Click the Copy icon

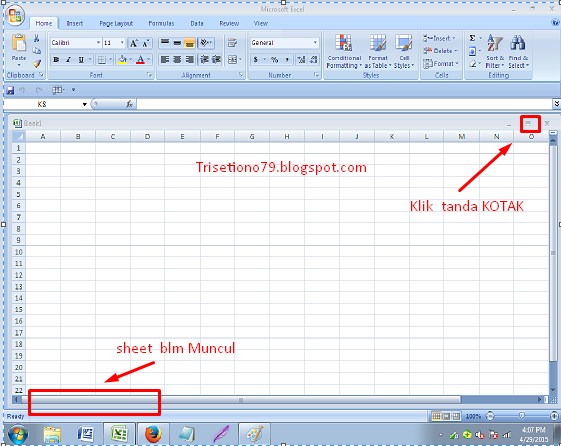pos(36,51)
